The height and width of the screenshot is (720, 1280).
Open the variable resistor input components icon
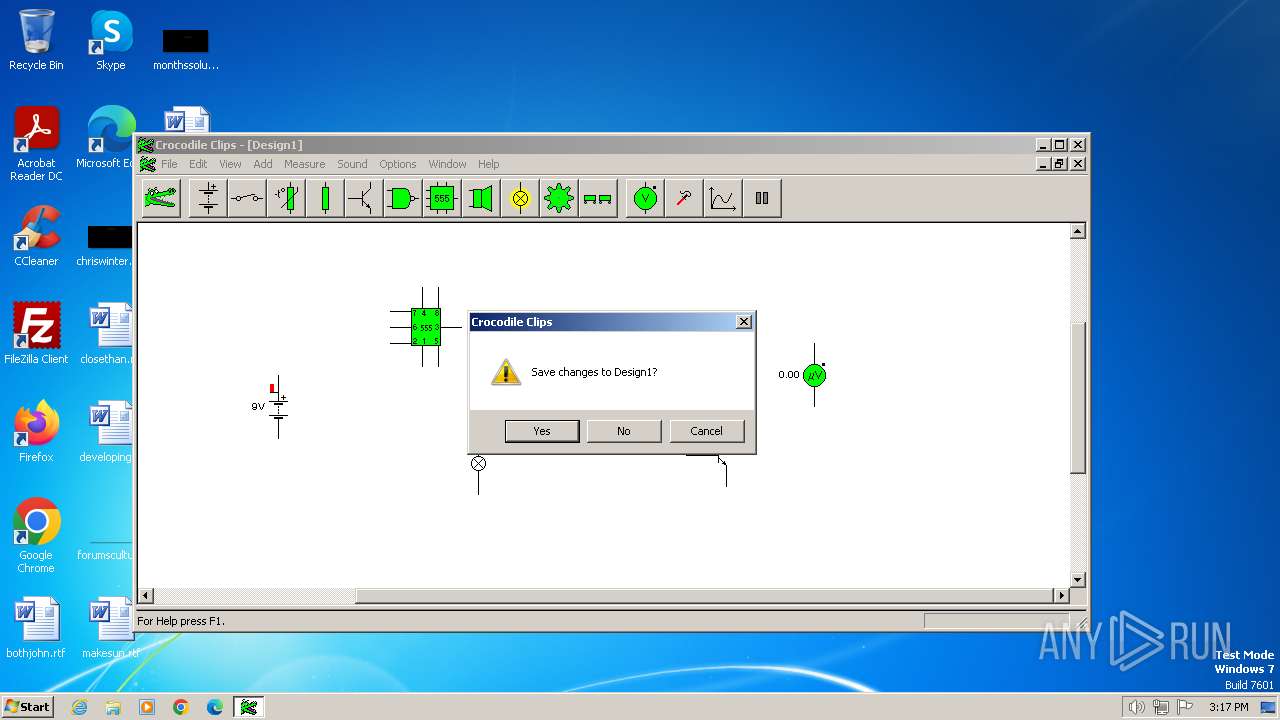click(x=286, y=198)
